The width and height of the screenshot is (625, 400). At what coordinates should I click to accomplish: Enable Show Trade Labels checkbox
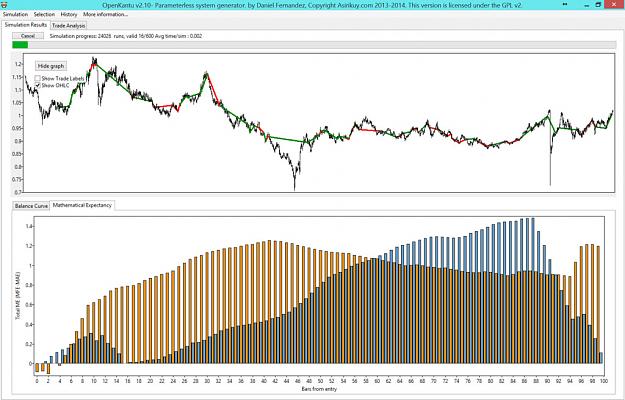(38, 78)
